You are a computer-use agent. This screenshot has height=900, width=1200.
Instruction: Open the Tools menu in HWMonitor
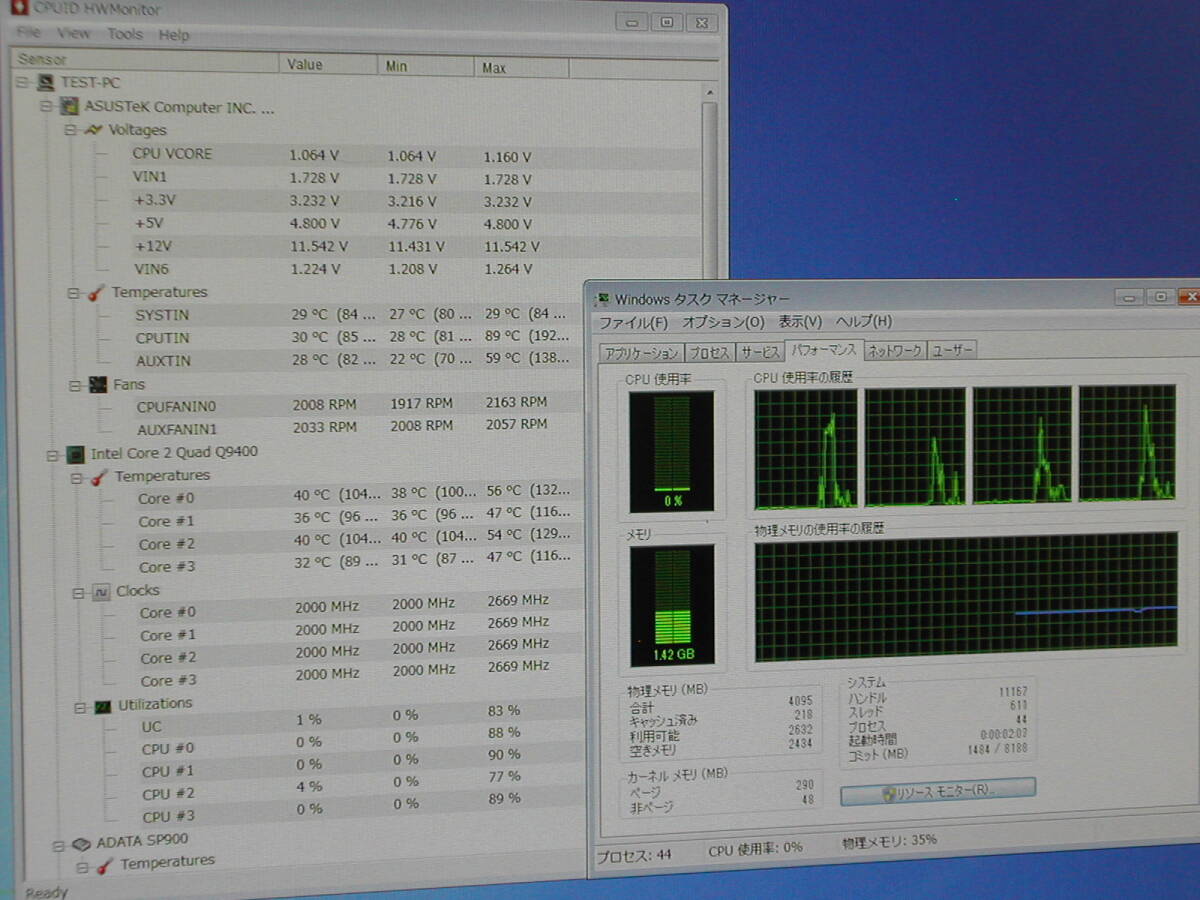pos(125,34)
